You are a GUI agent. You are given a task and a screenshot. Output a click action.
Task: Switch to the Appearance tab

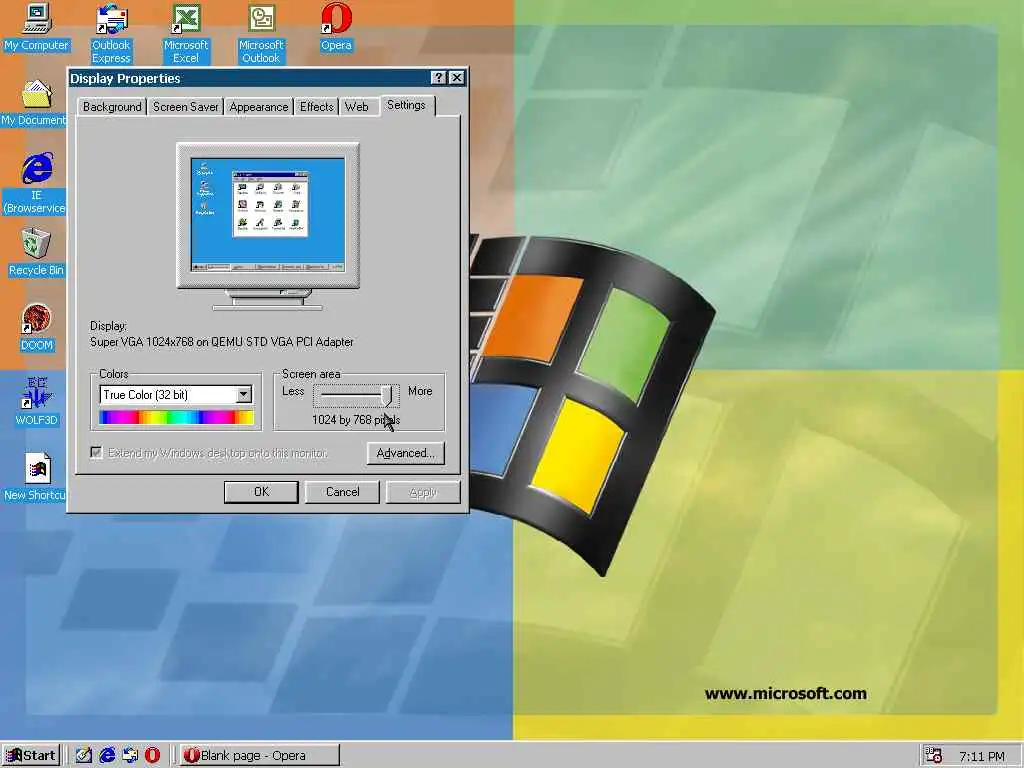pyautogui.click(x=259, y=107)
